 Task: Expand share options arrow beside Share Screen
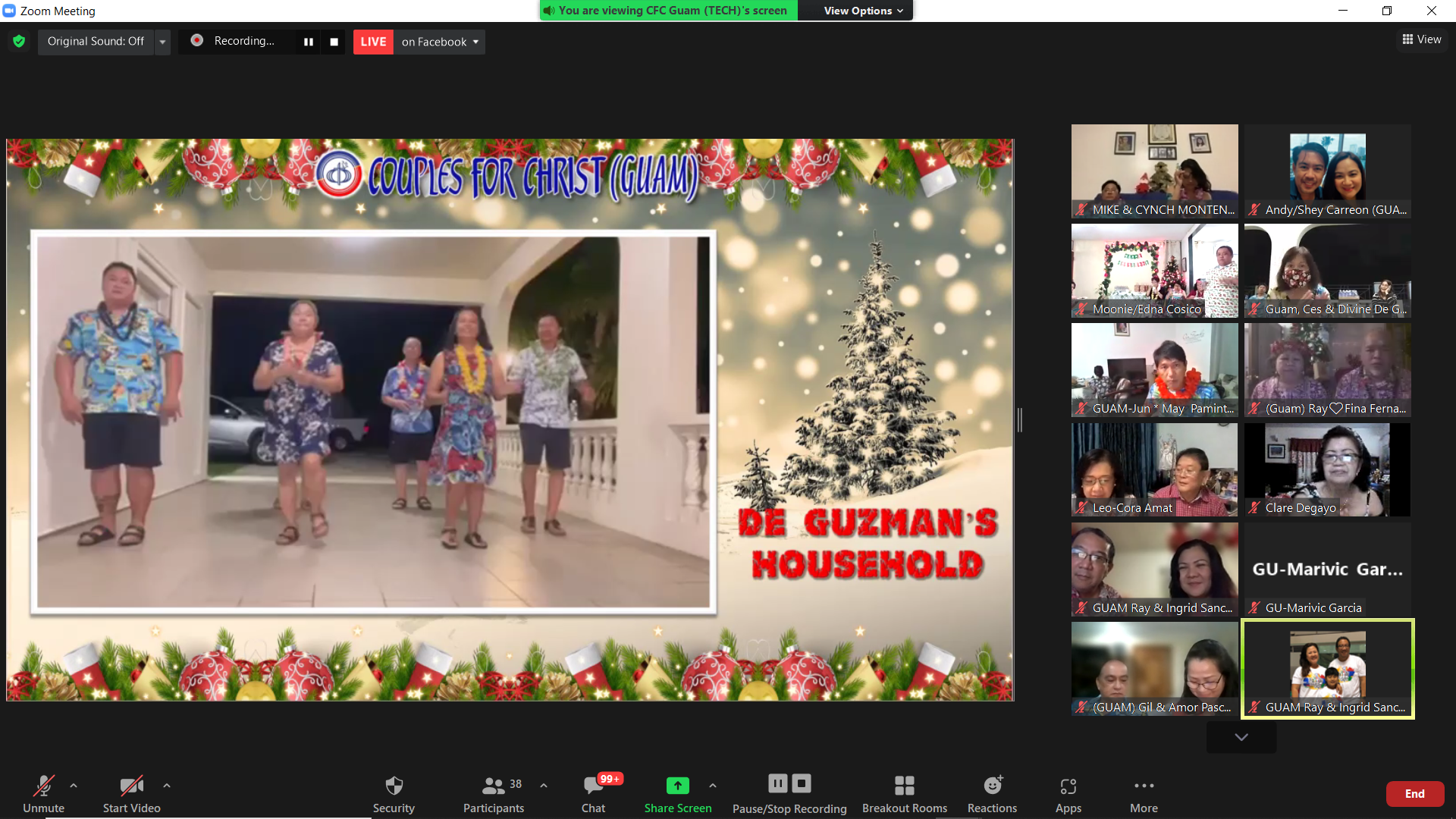pos(713,786)
